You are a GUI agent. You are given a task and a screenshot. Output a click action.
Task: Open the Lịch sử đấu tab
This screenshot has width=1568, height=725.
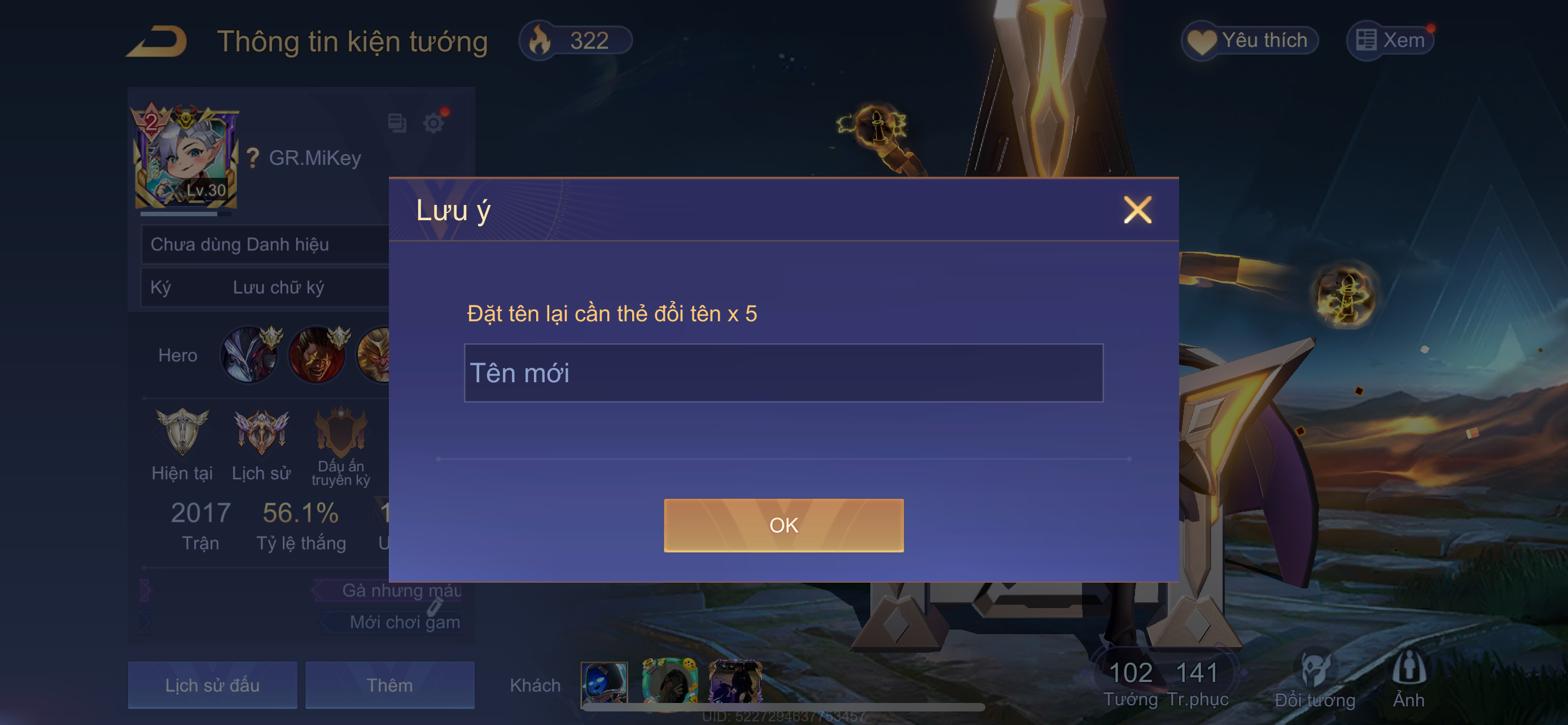[x=212, y=685]
